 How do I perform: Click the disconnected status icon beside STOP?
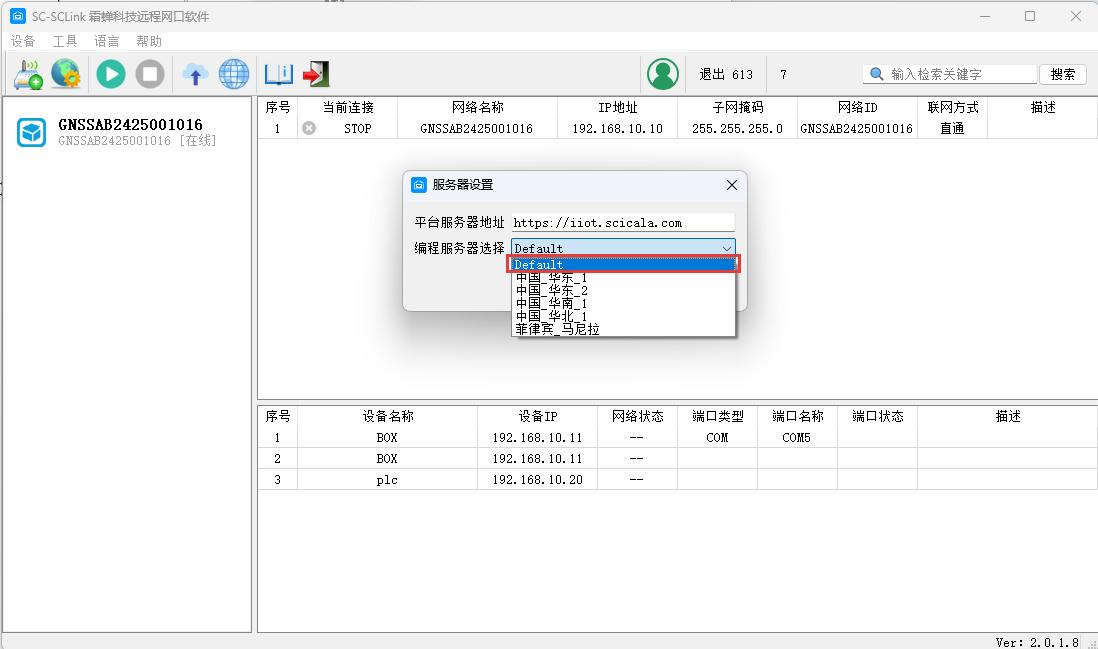tap(309, 128)
